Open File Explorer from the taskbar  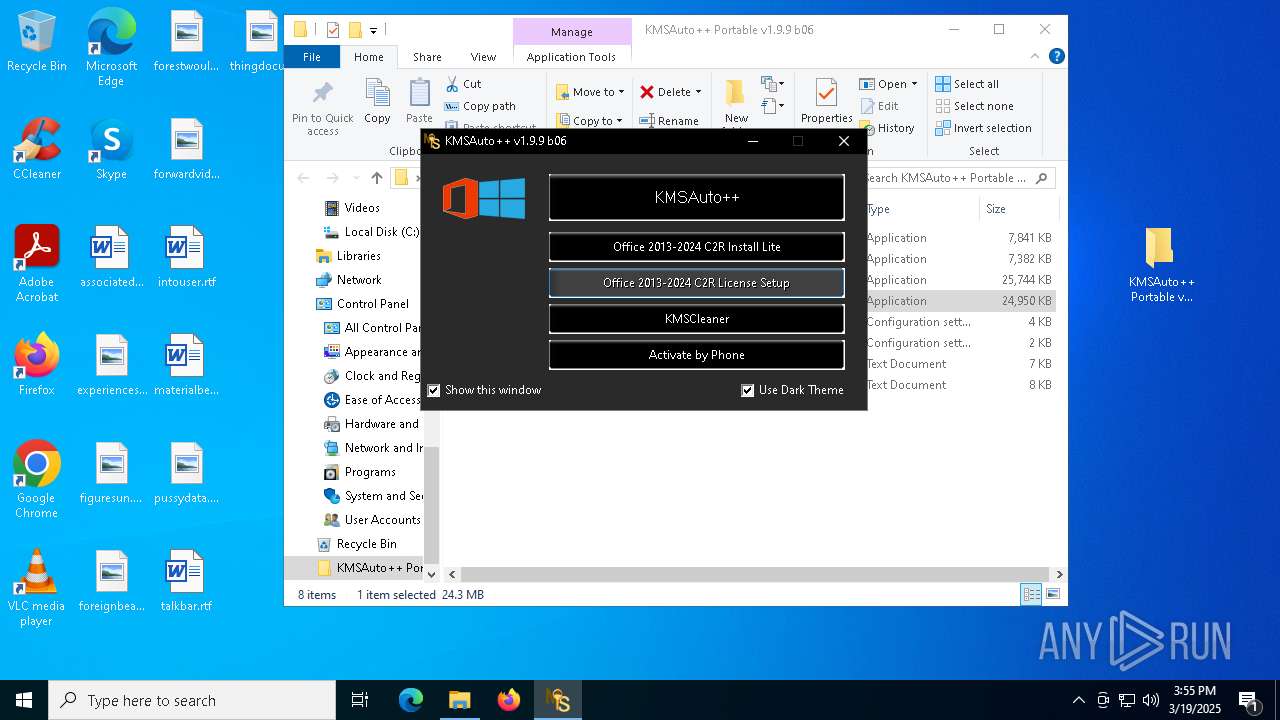click(459, 700)
